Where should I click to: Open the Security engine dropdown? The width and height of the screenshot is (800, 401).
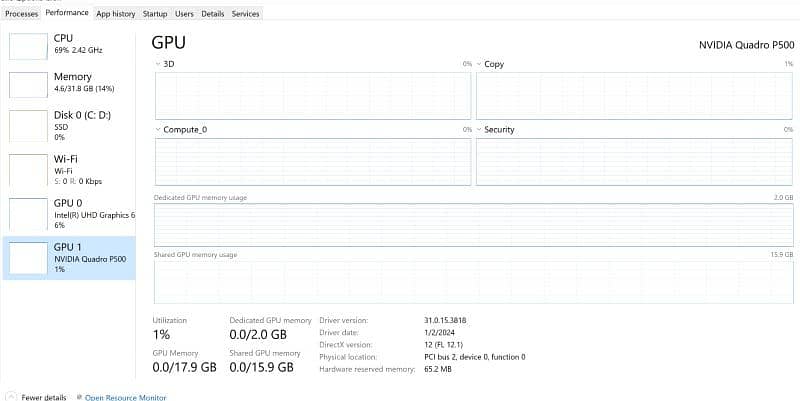(479, 130)
